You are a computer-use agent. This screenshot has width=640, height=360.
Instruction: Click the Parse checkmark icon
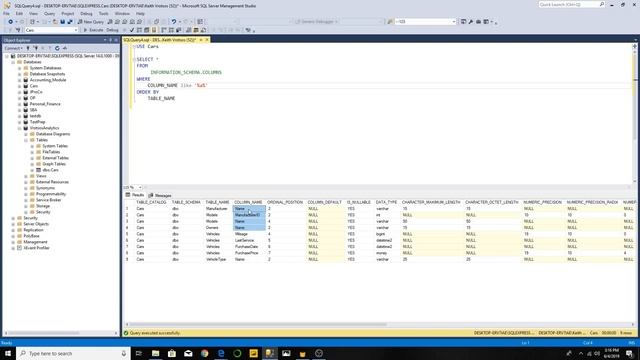[x=131, y=30]
